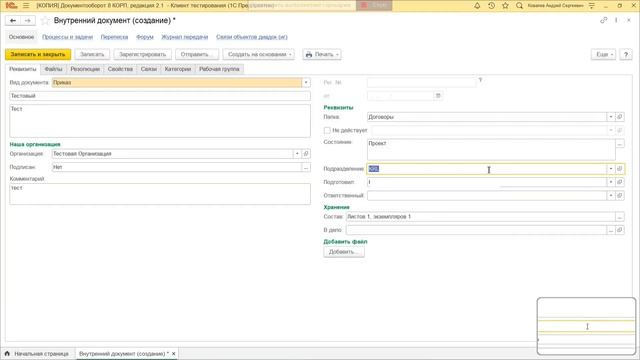Switch to Рабочая группа tab
Viewport: 640px width, 360px height.
pyautogui.click(x=219, y=69)
